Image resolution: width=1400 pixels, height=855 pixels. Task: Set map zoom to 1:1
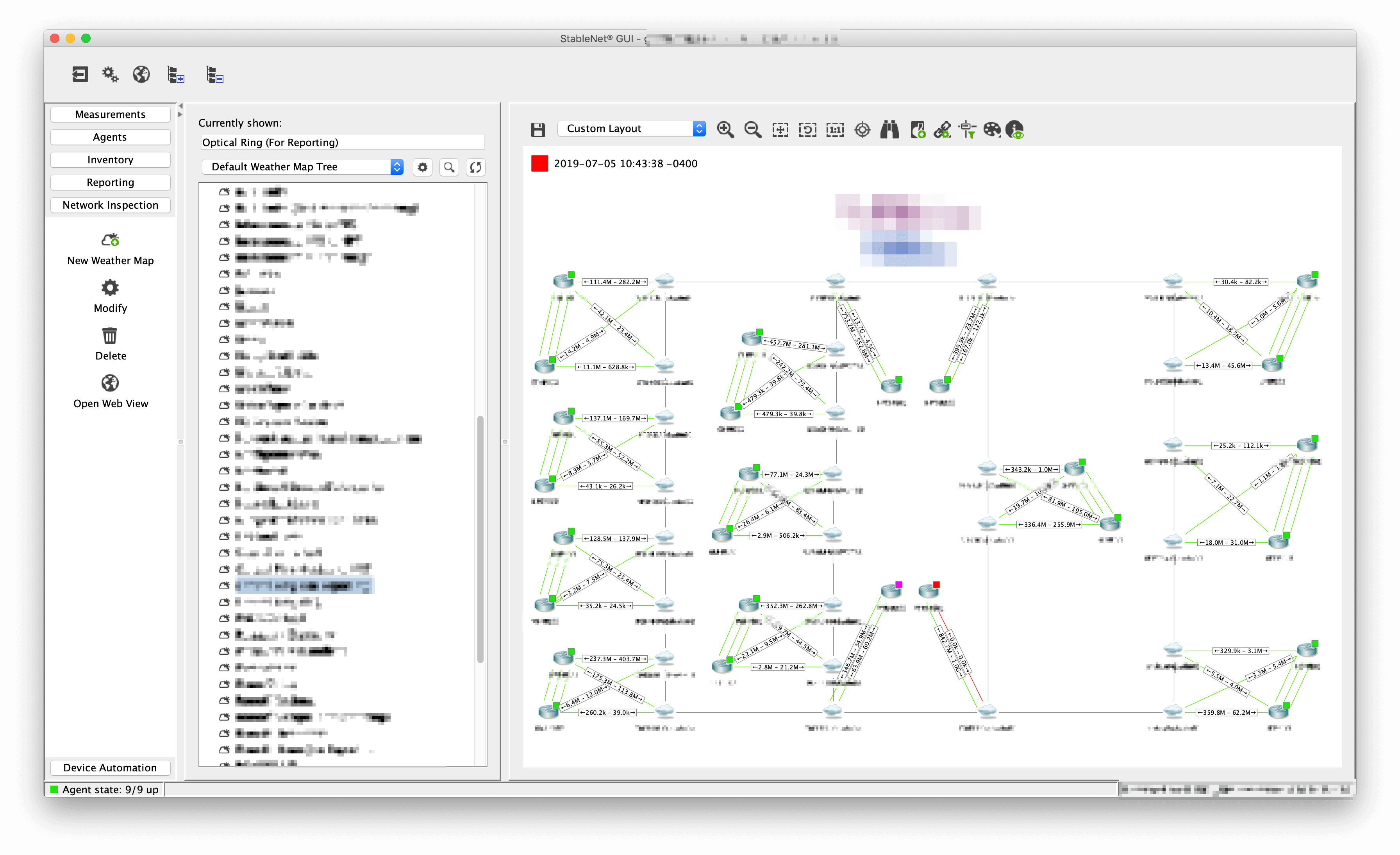(x=835, y=130)
